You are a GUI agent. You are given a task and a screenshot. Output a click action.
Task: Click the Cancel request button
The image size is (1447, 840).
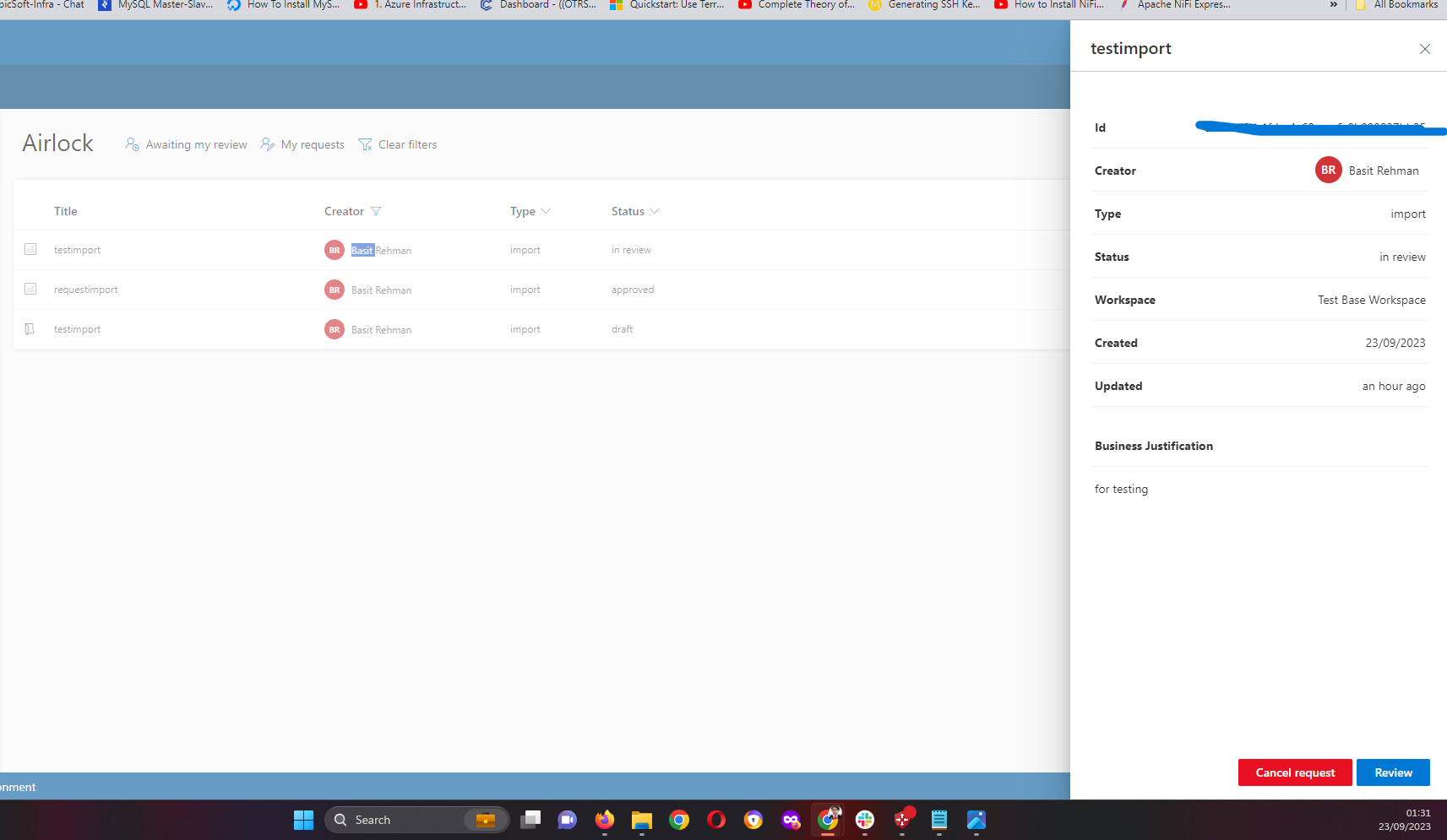click(1294, 772)
